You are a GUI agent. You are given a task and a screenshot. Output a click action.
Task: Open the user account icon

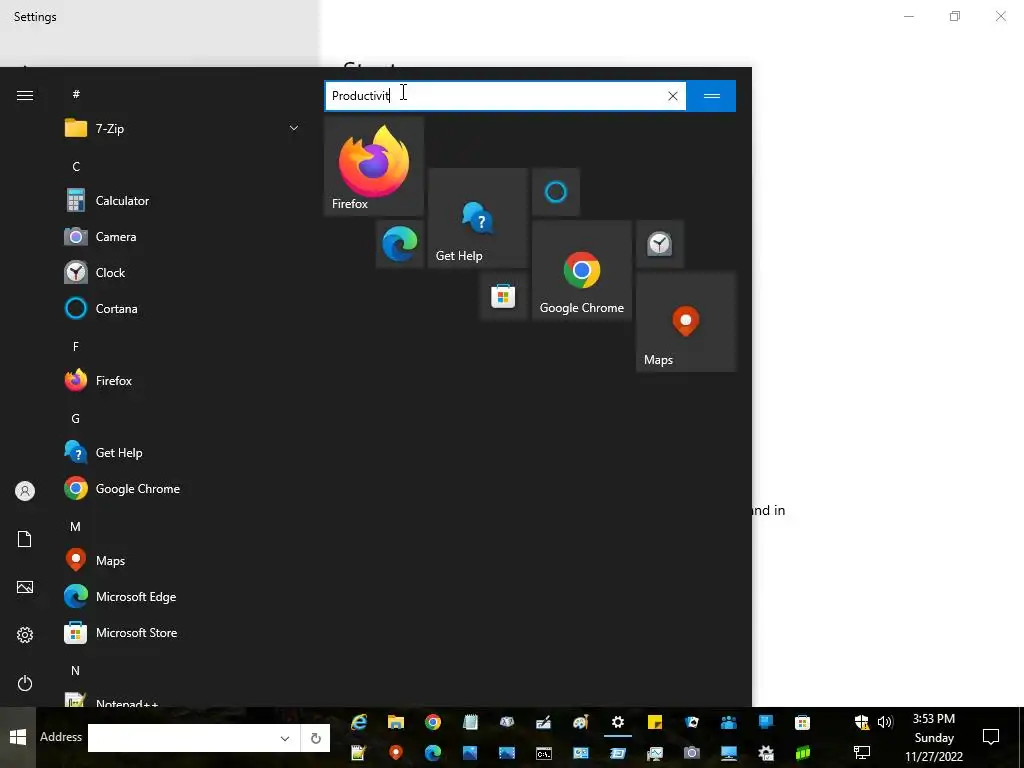click(25, 491)
